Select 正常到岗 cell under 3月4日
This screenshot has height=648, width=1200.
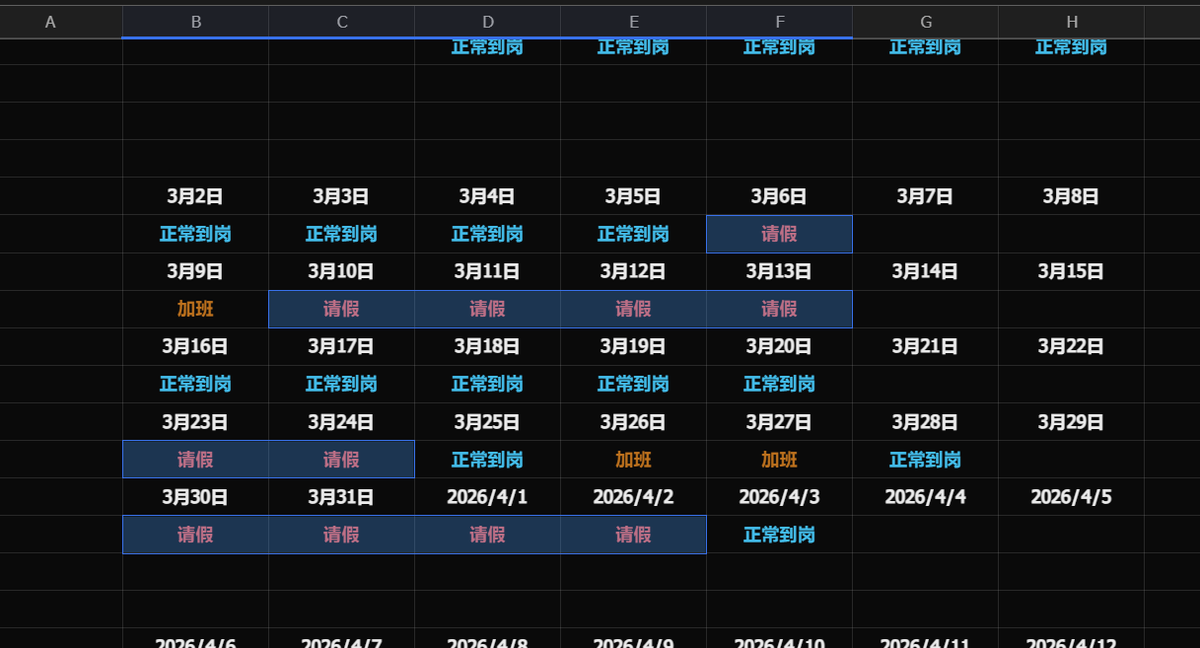488,234
